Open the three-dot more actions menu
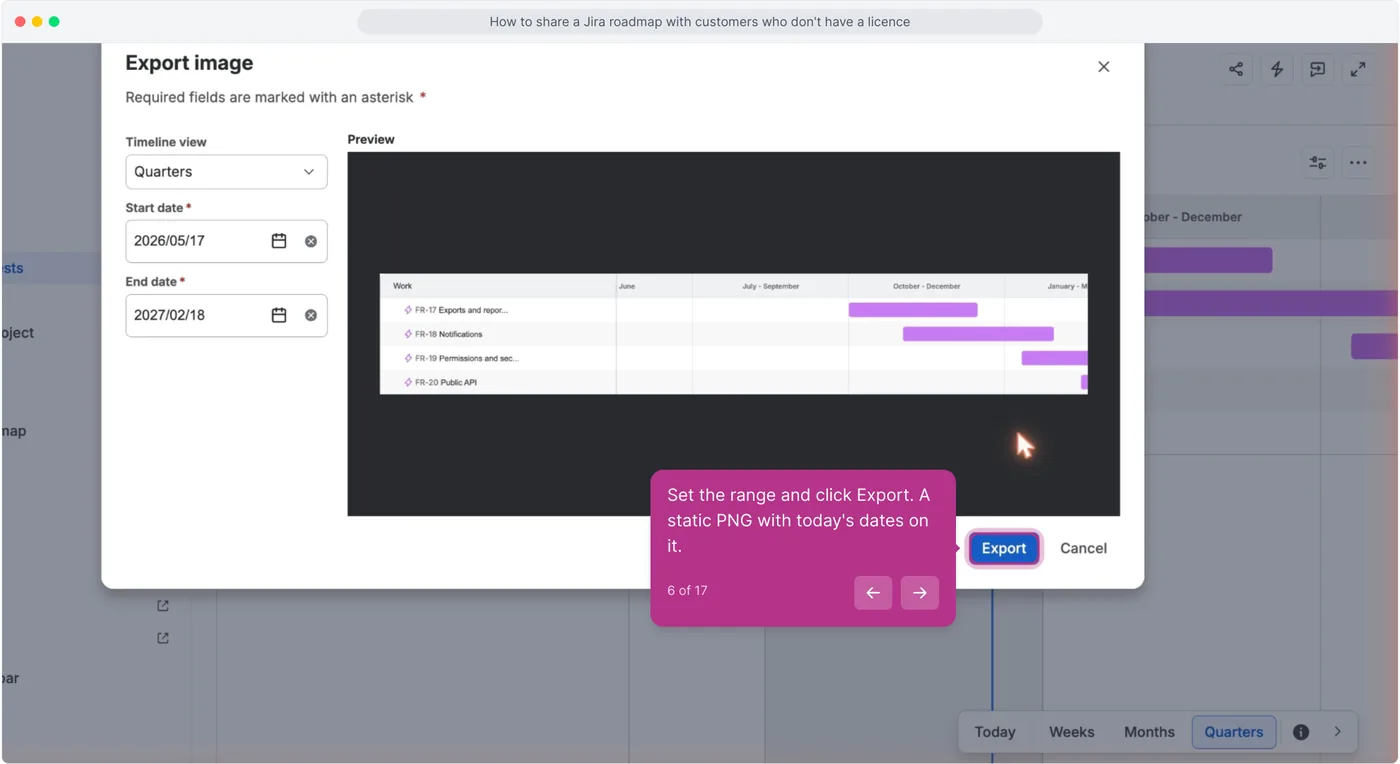 click(x=1358, y=162)
